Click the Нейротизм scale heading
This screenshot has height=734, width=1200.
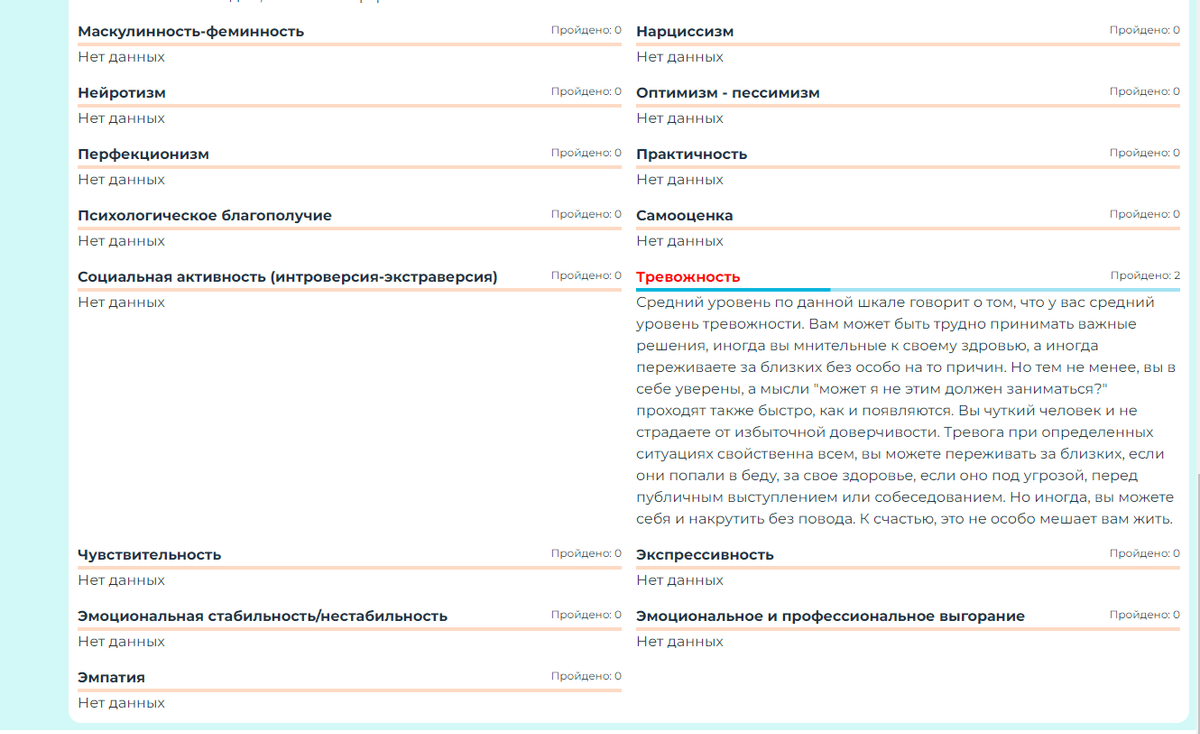point(122,93)
